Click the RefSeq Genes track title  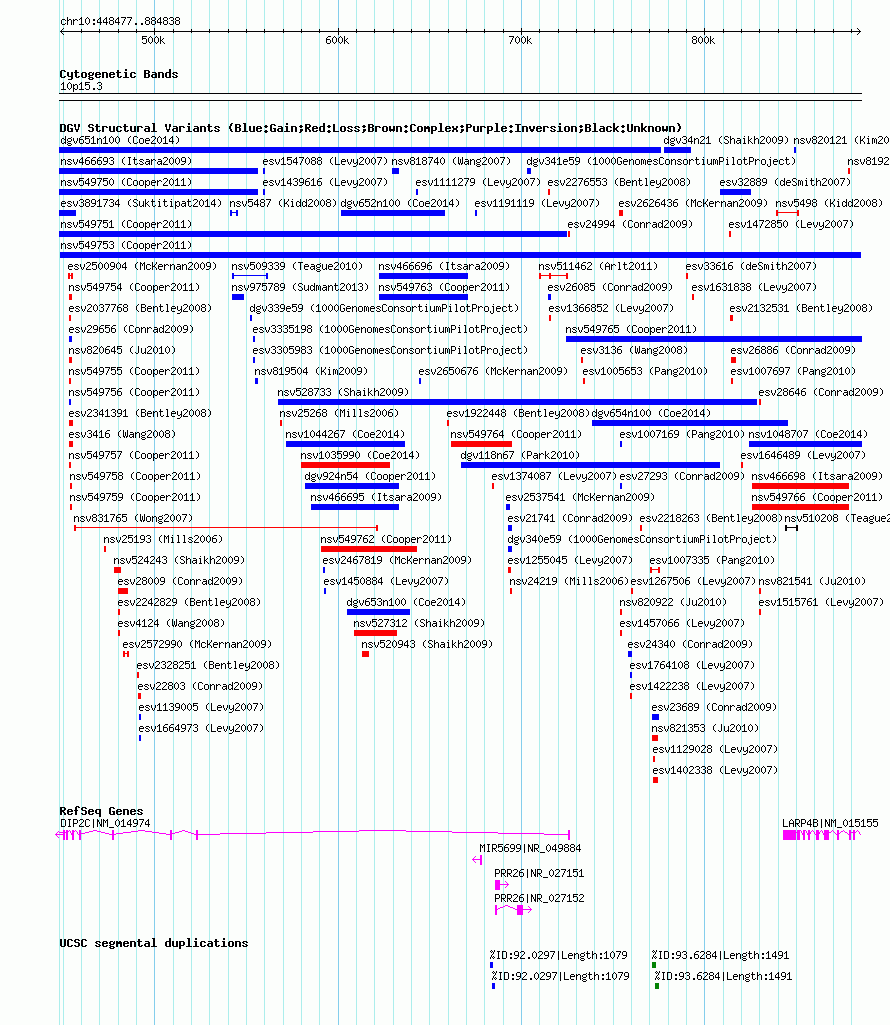click(x=101, y=811)
